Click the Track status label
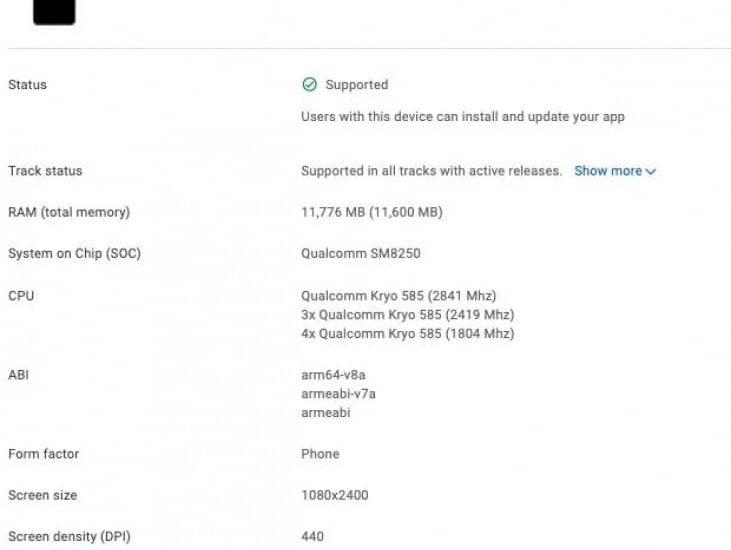731x550 pixels. coord(45,171)
